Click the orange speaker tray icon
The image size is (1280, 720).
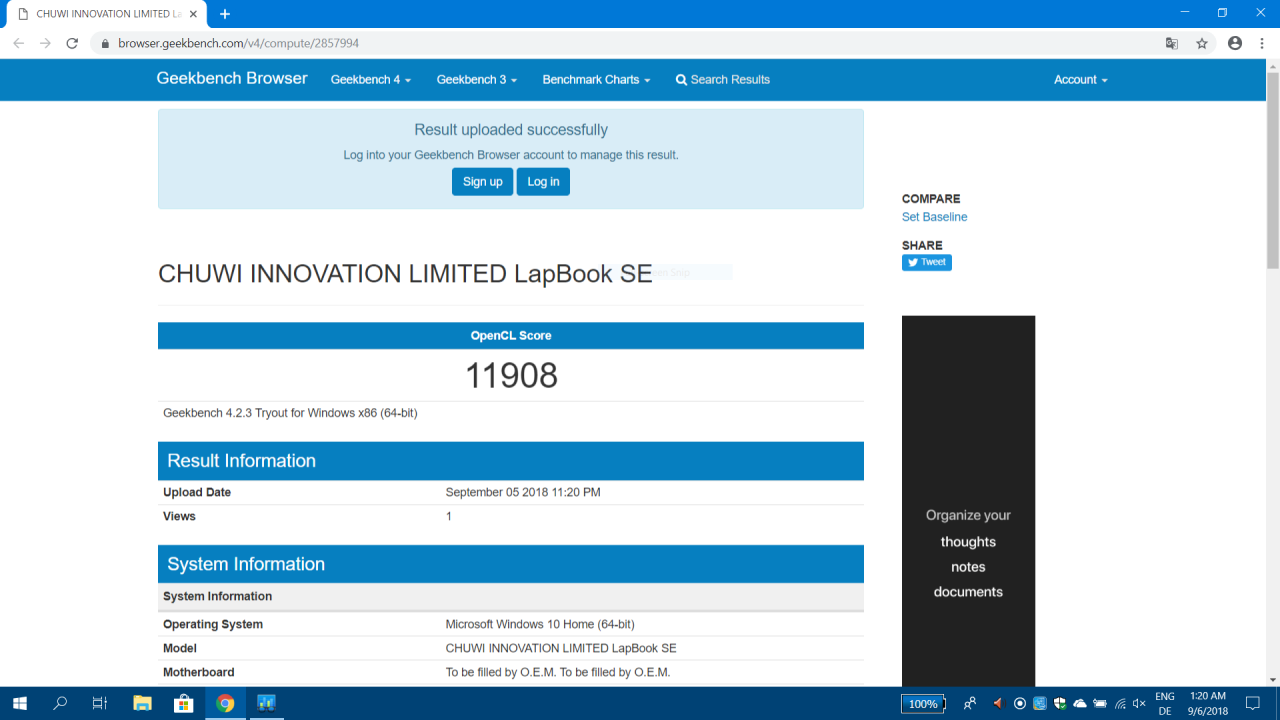point(997,703)
